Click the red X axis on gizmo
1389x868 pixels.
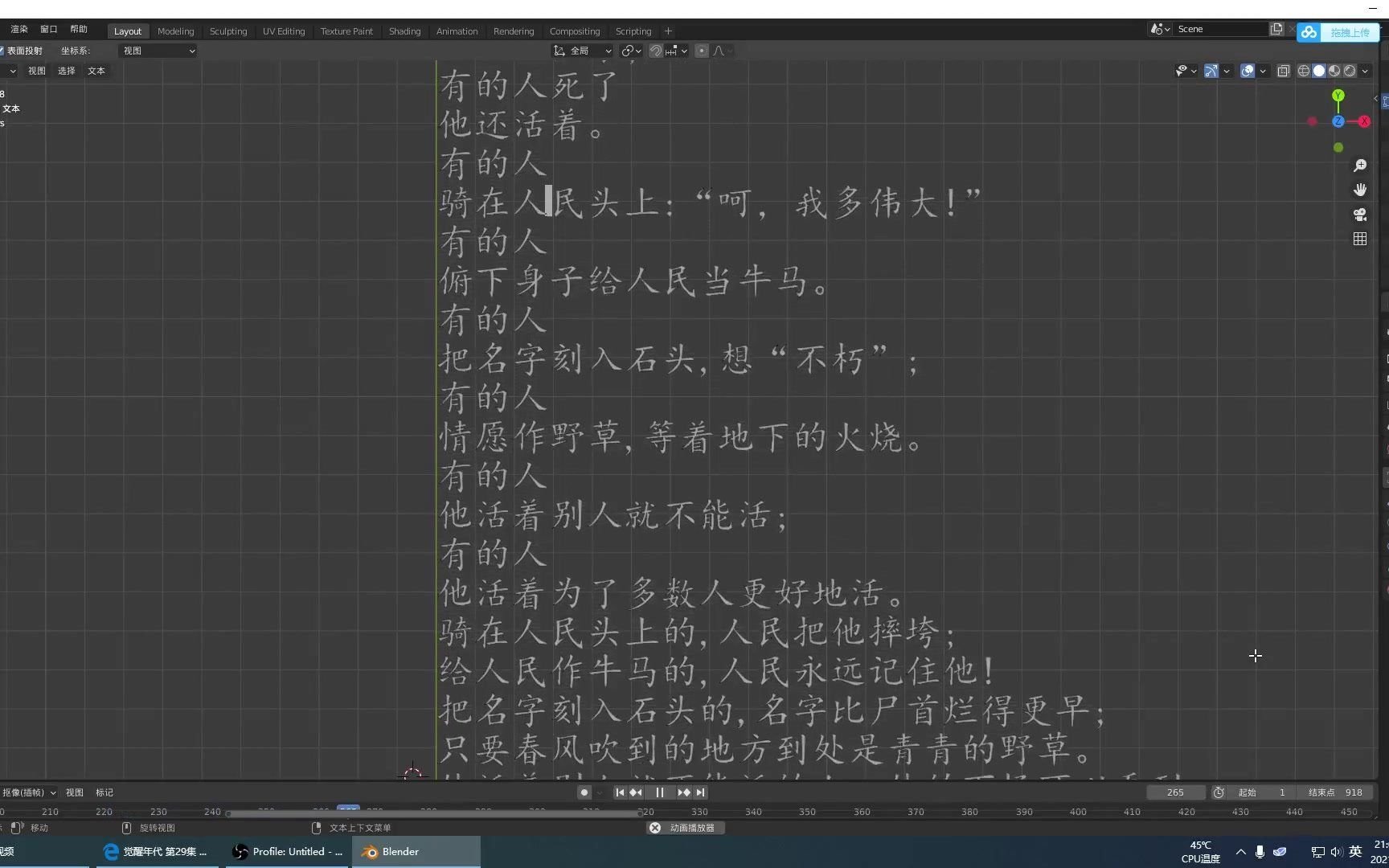tap(1364, 121)
